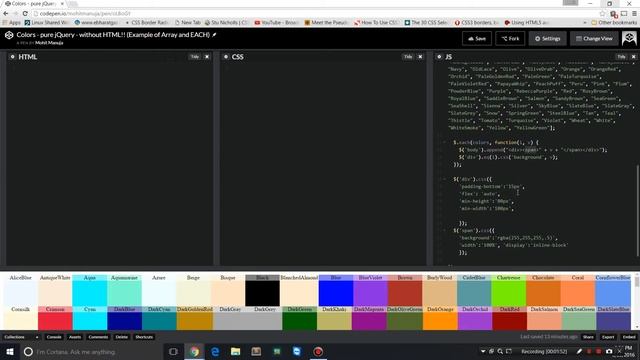
Task: Click the DarkOrange color swatch
Action: click(440, 318)
